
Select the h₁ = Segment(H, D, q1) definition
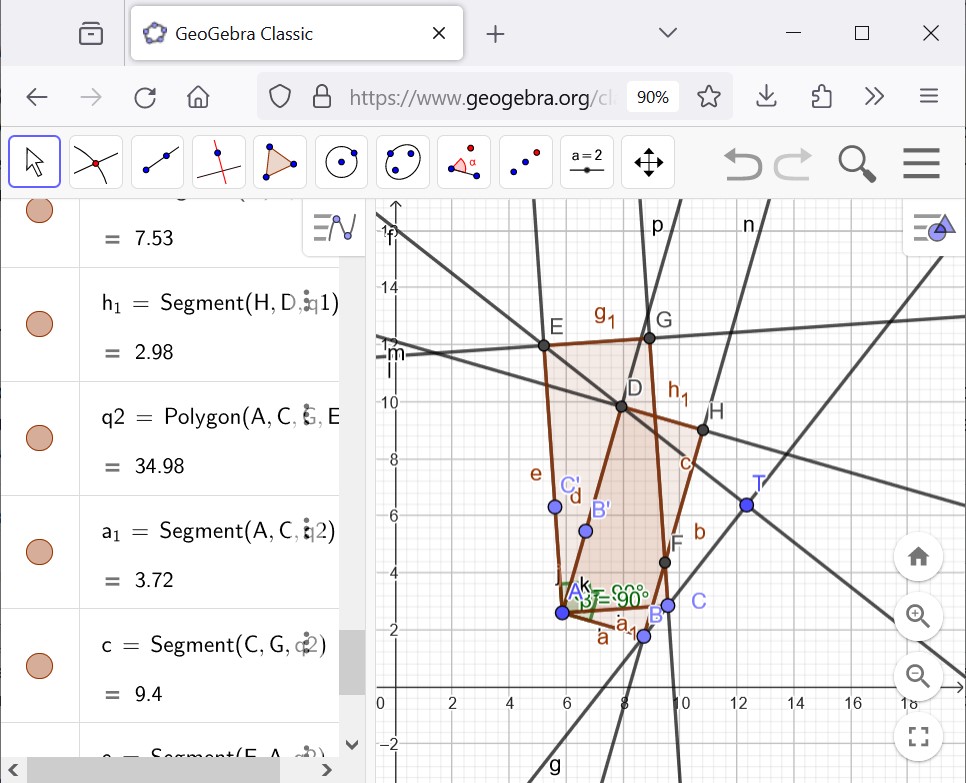click(x=220, y=302)
